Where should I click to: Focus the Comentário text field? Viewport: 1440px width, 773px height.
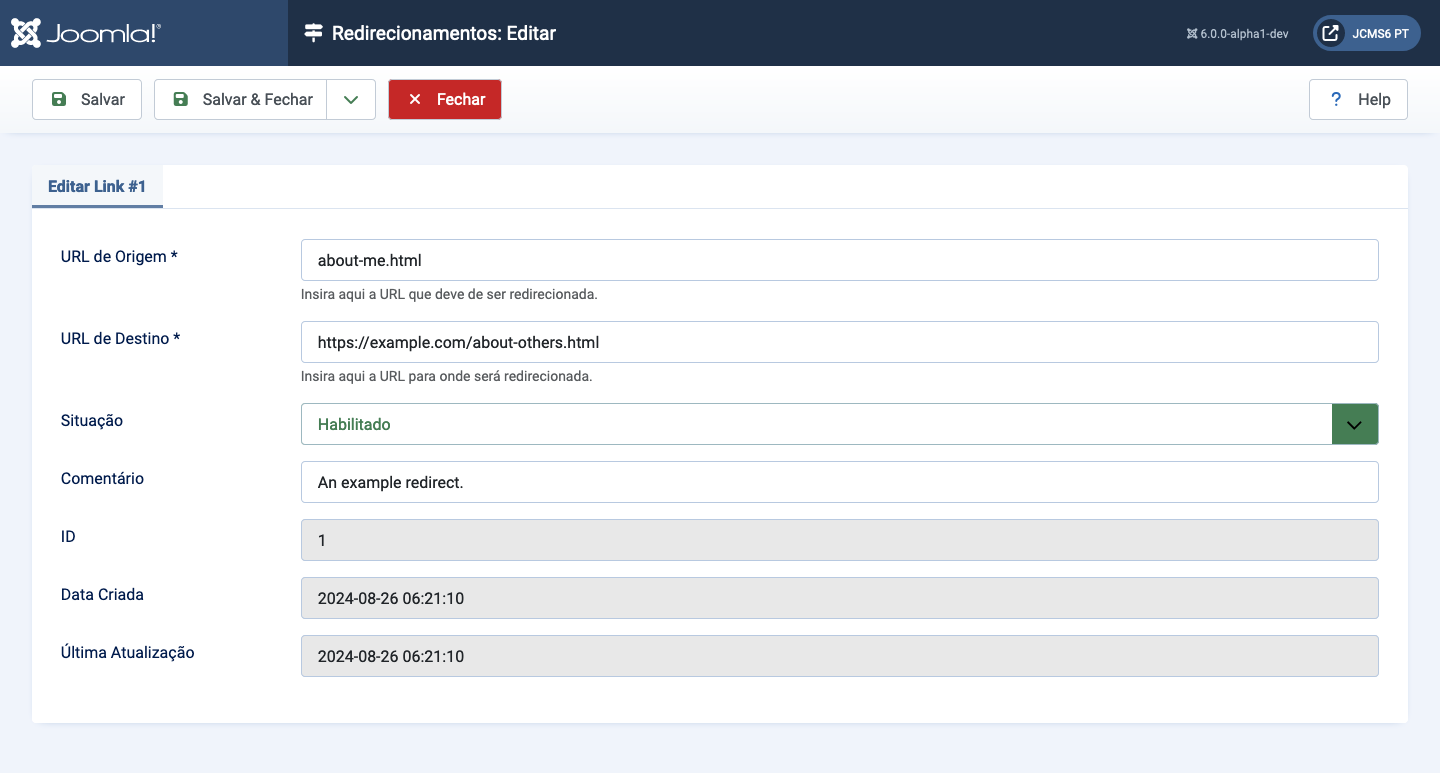pos(839,482)
